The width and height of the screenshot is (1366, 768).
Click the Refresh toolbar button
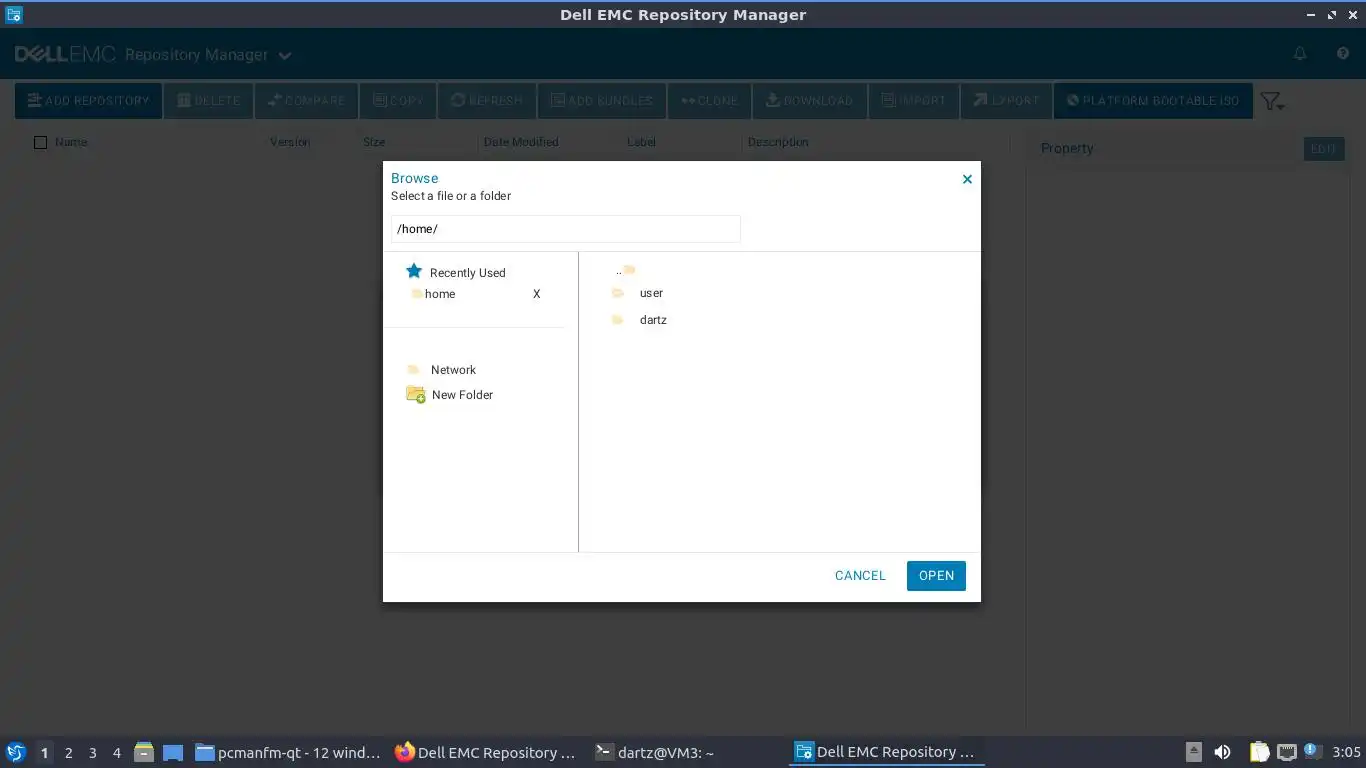487,100
